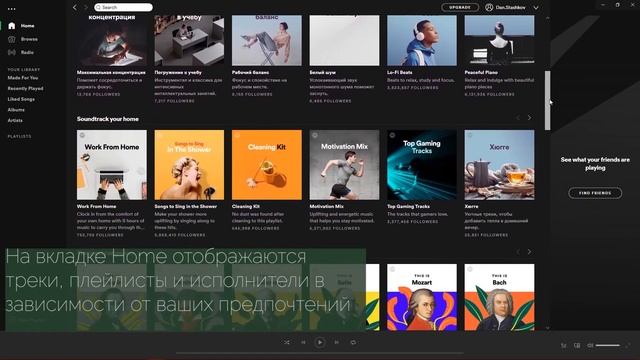Open Recently Played in library

tap(25, 88)
